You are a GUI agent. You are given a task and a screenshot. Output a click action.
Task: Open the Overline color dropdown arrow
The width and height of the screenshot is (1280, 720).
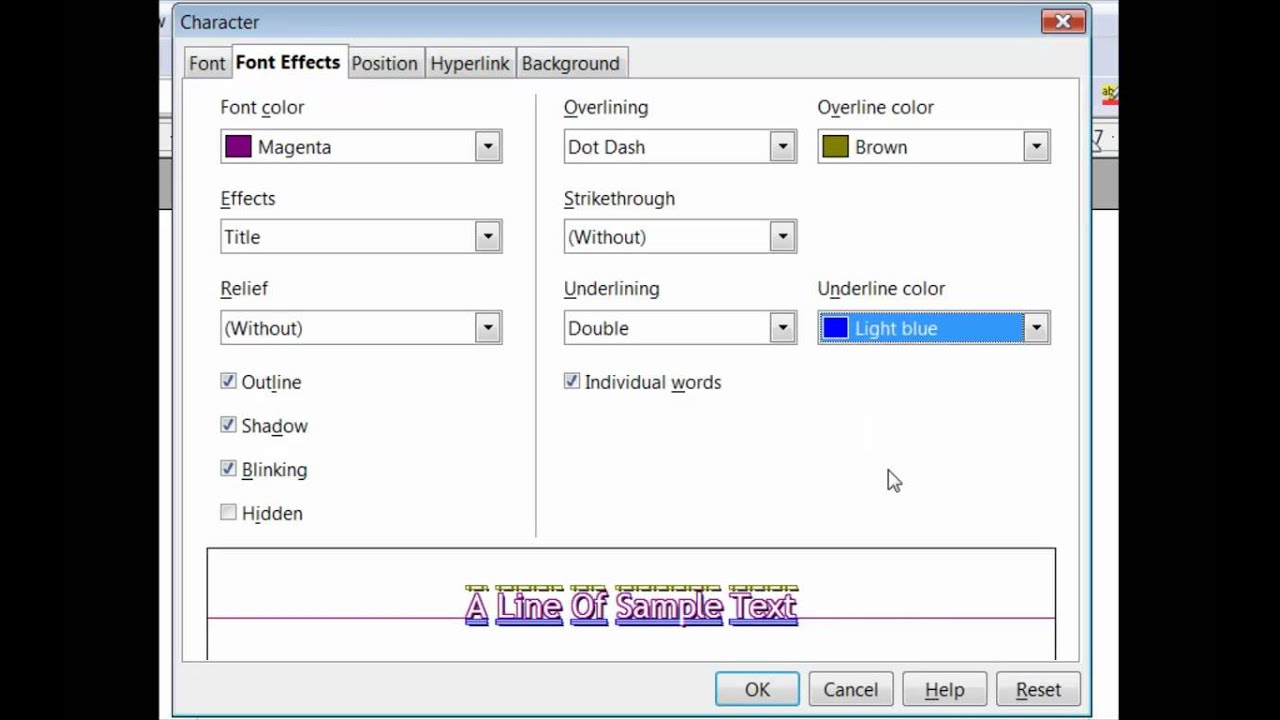[x=1036, y=147]
